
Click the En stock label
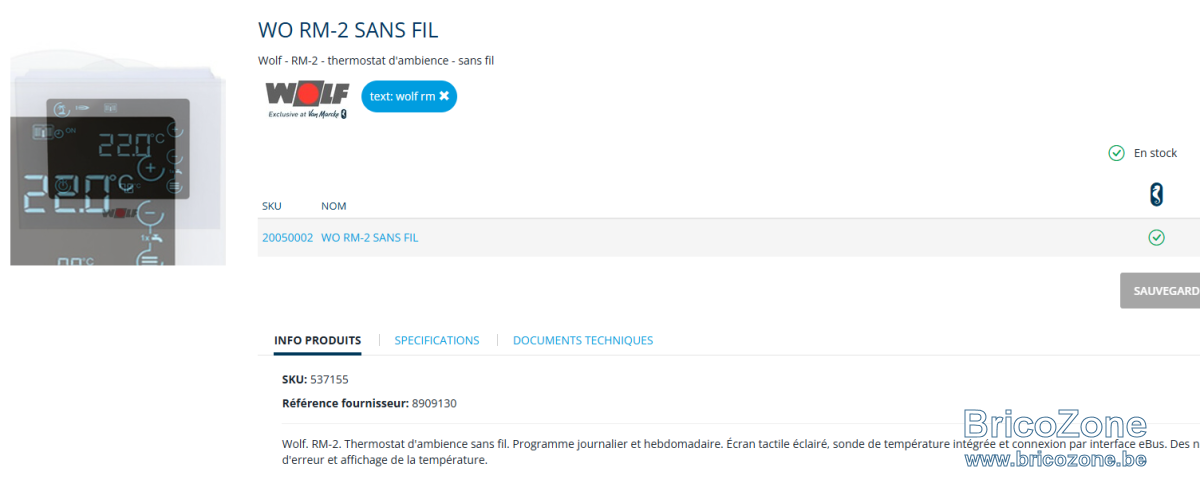[1155, 153]
